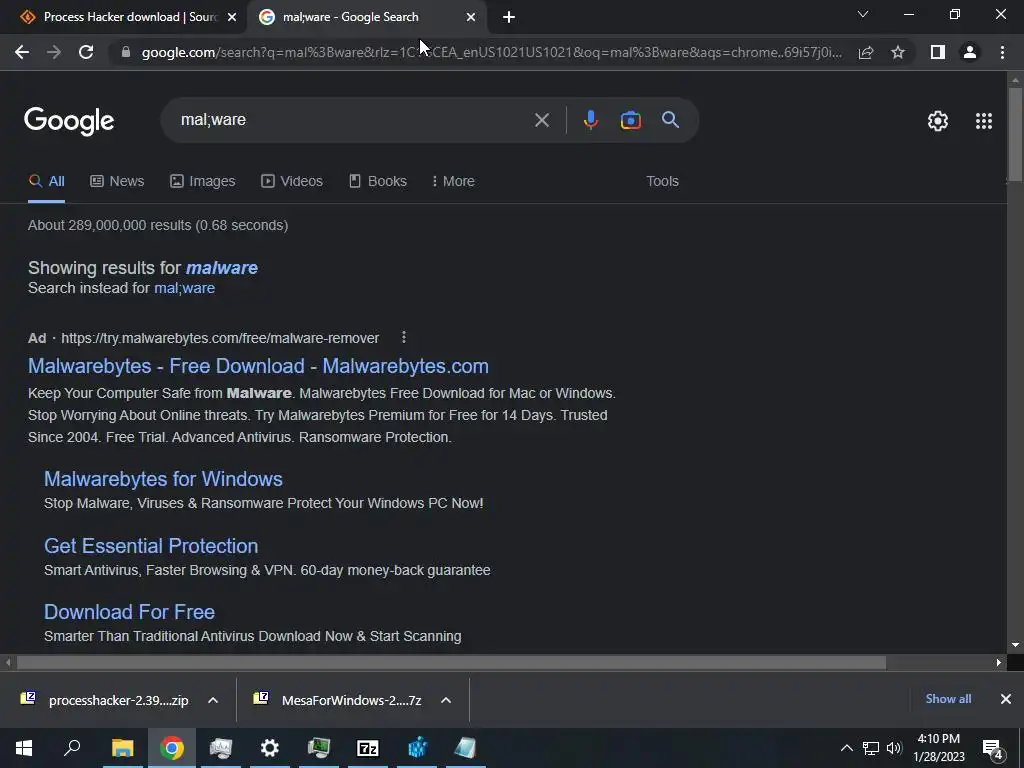
Task: Open Settings gear in taskbar
Action: pos(270,748)
